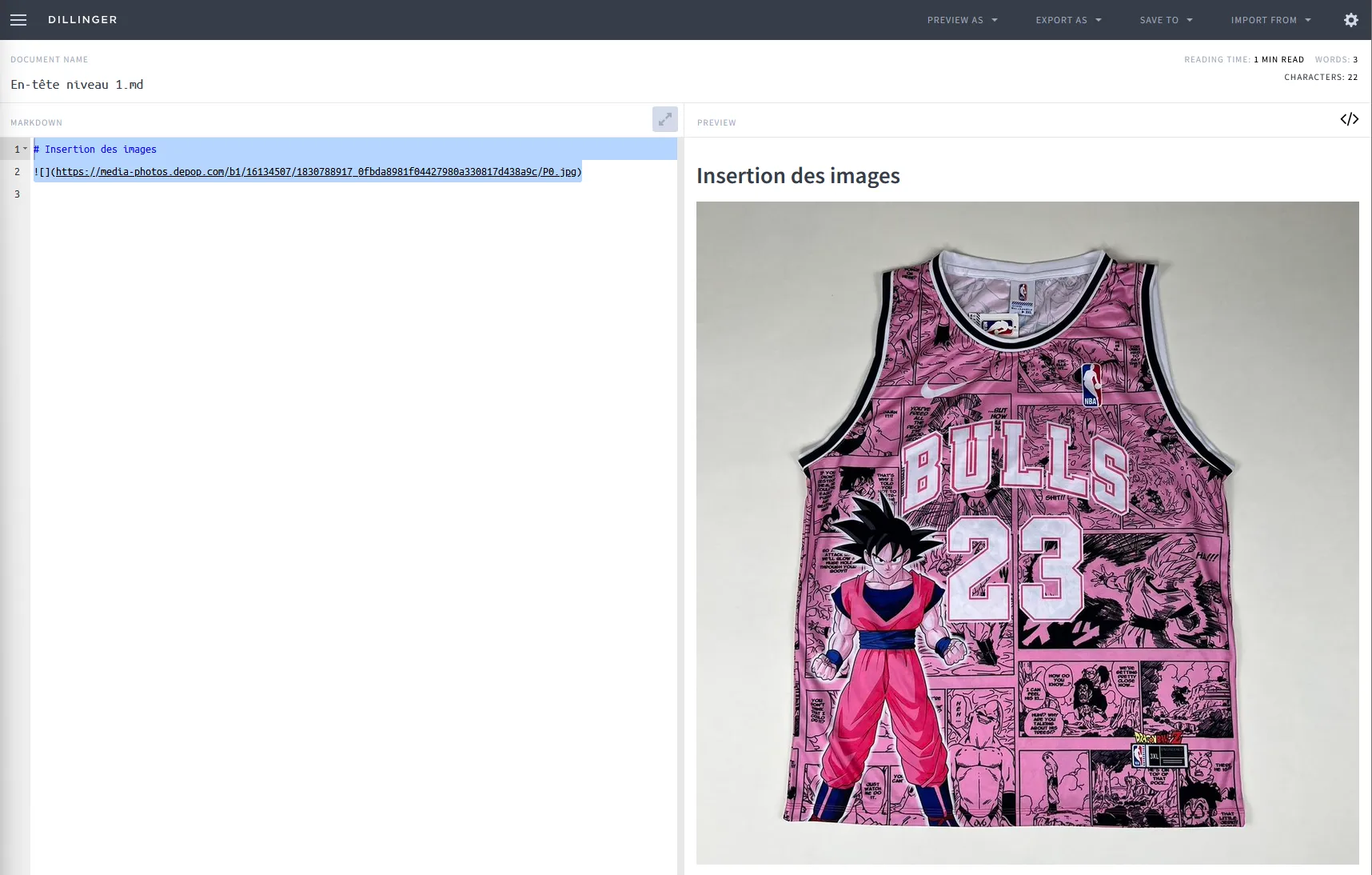The height and width of the screenshot is (875, 1372).
Task: Expand the Save To menu
Action: (1166, 20)
